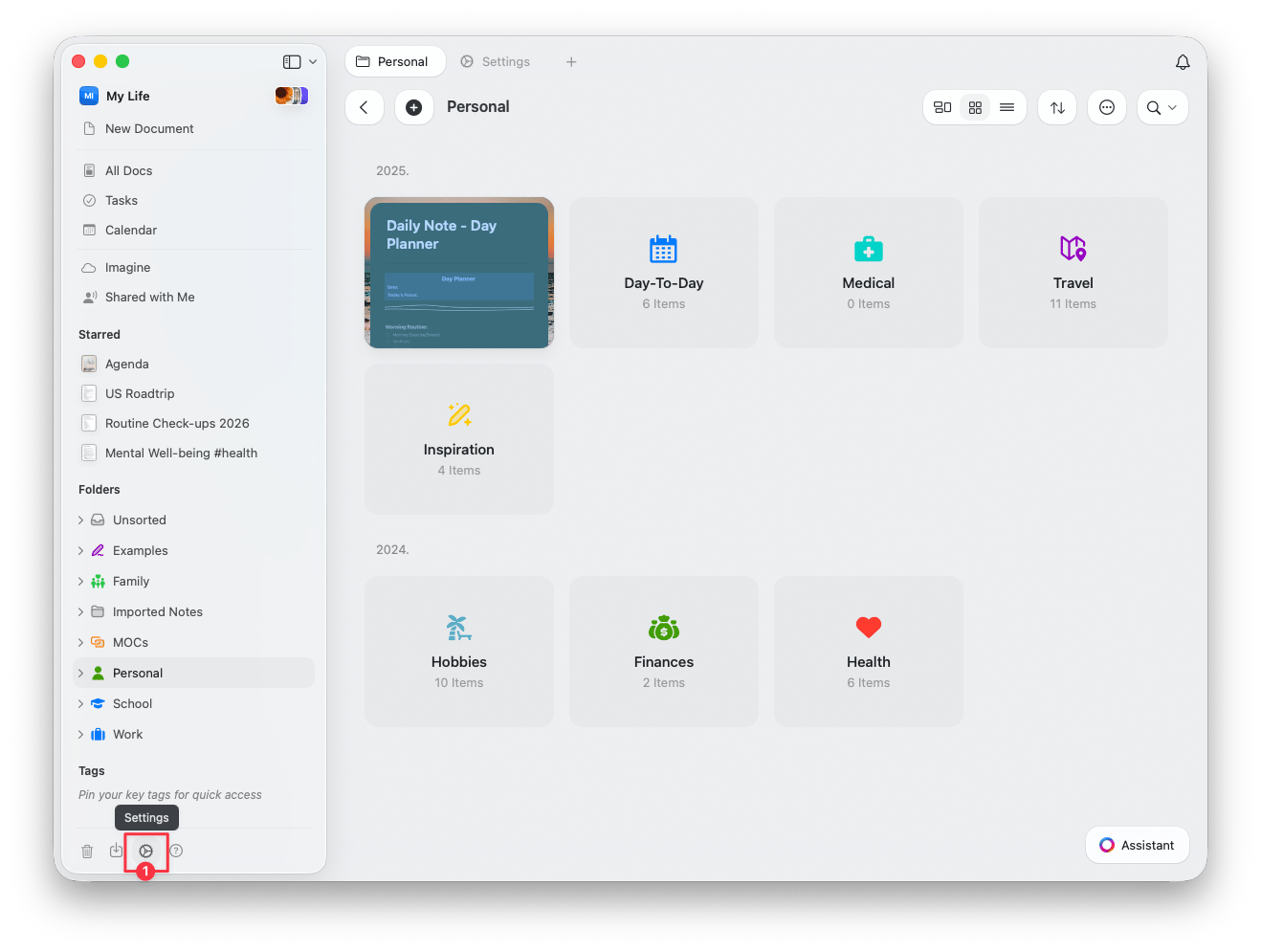Screen dimensions: 1261x952
Task: Expand the MOCs folder chevron
Action: 80,643
